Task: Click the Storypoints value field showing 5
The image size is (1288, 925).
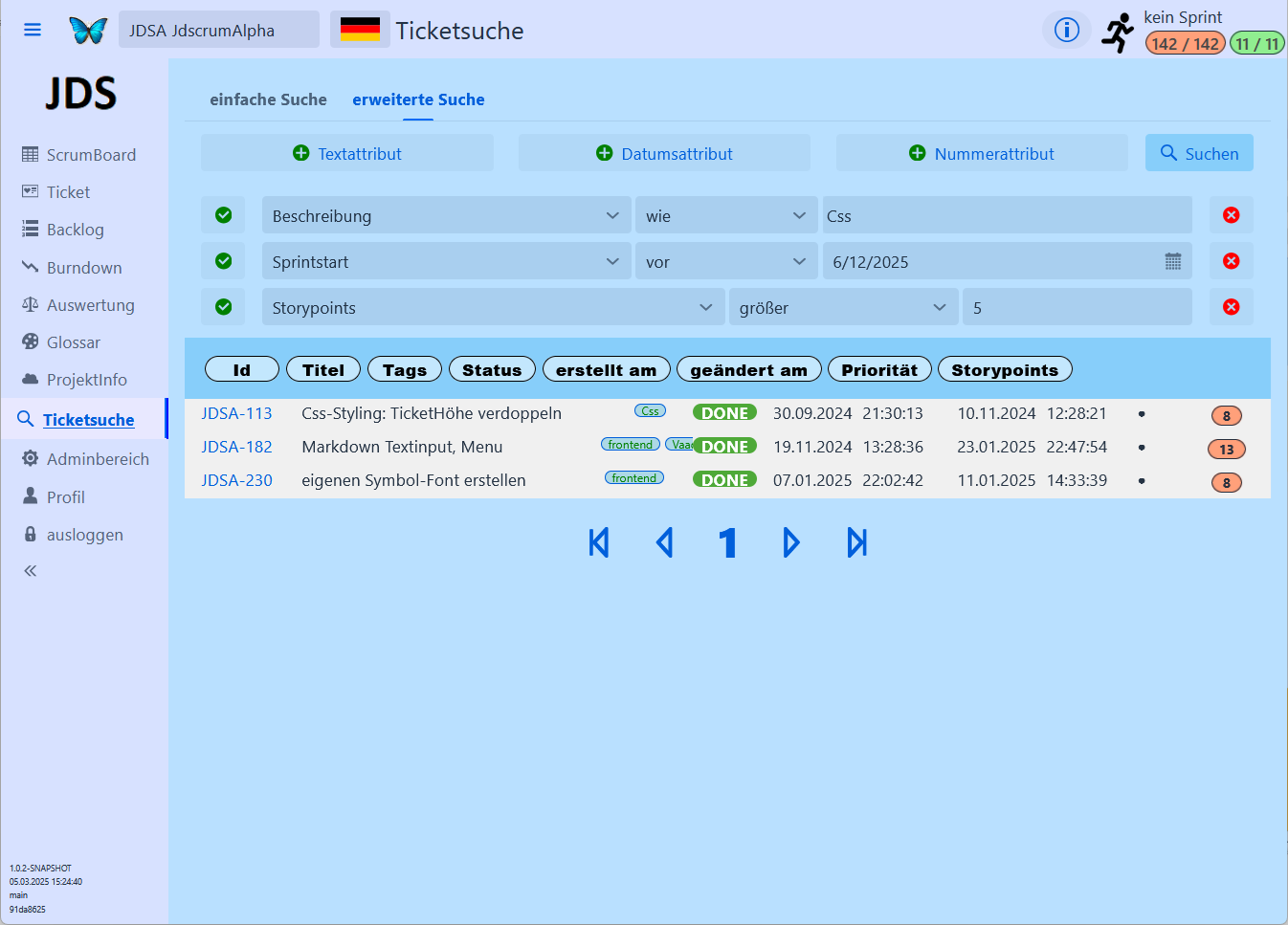Action: 1077,307
